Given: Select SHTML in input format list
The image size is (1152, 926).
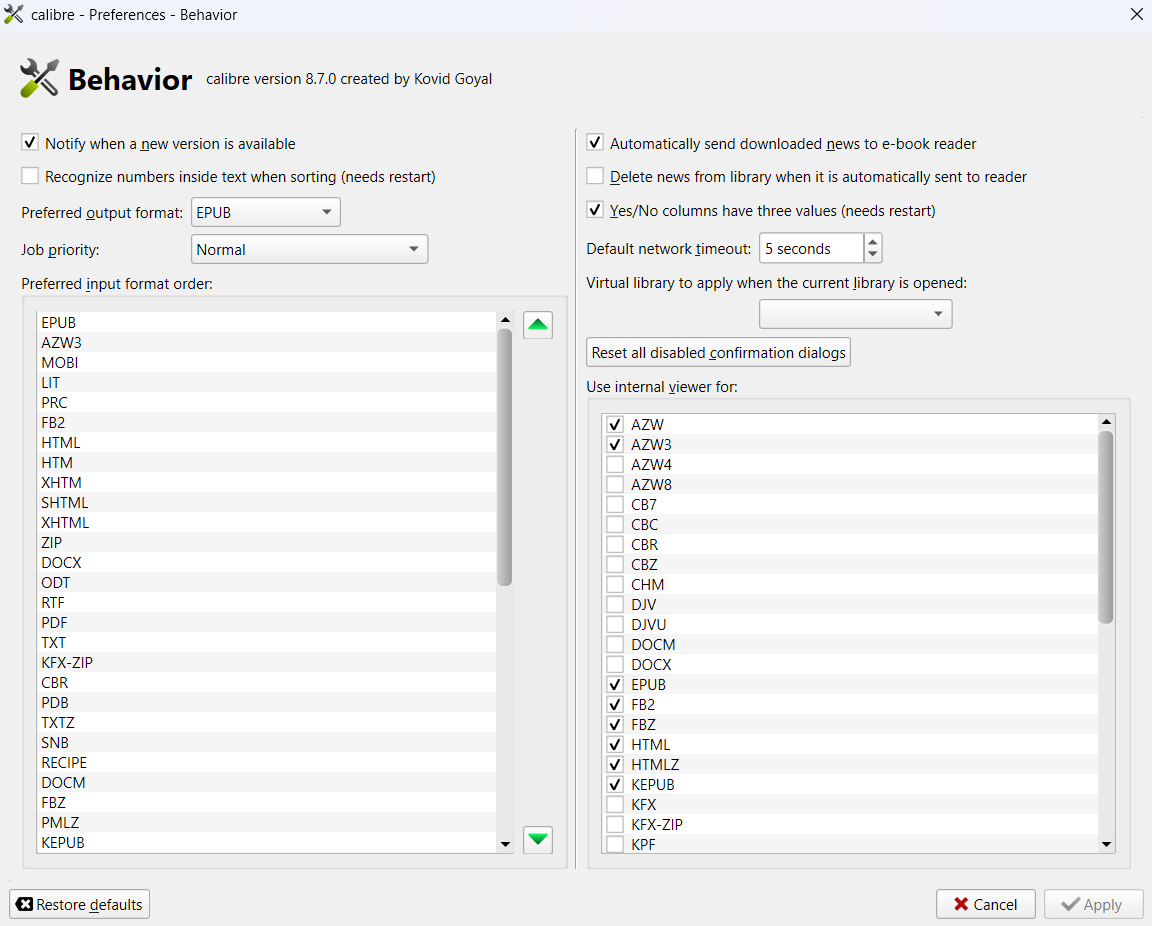Looking at the screenshot, I should [x=267, y=503].
